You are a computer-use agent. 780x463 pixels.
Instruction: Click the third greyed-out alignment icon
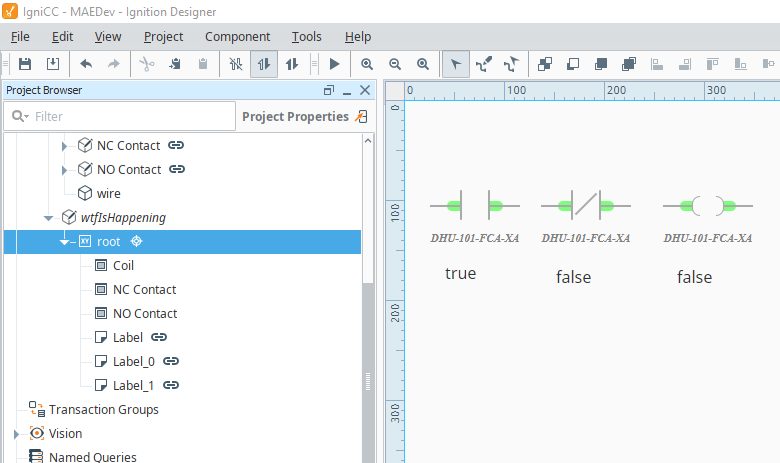coord(713,64)
